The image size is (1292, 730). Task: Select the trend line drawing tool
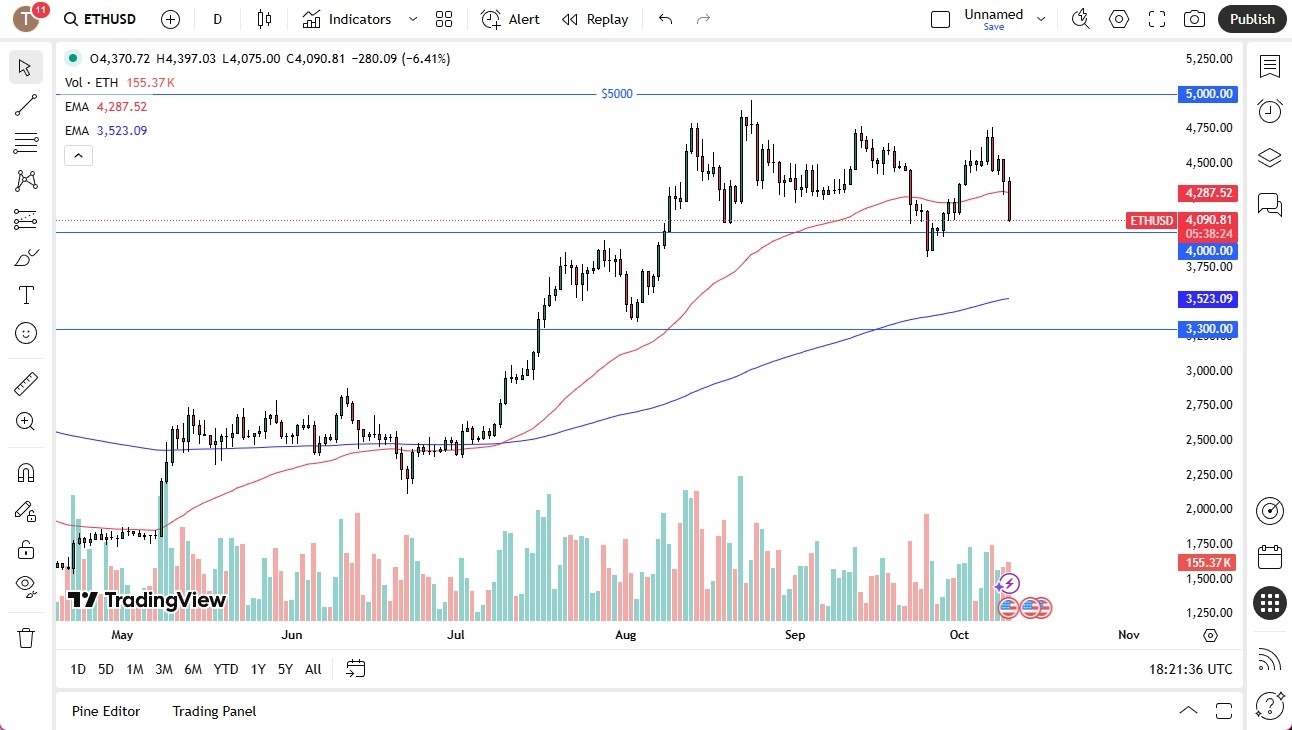point(26,105)
